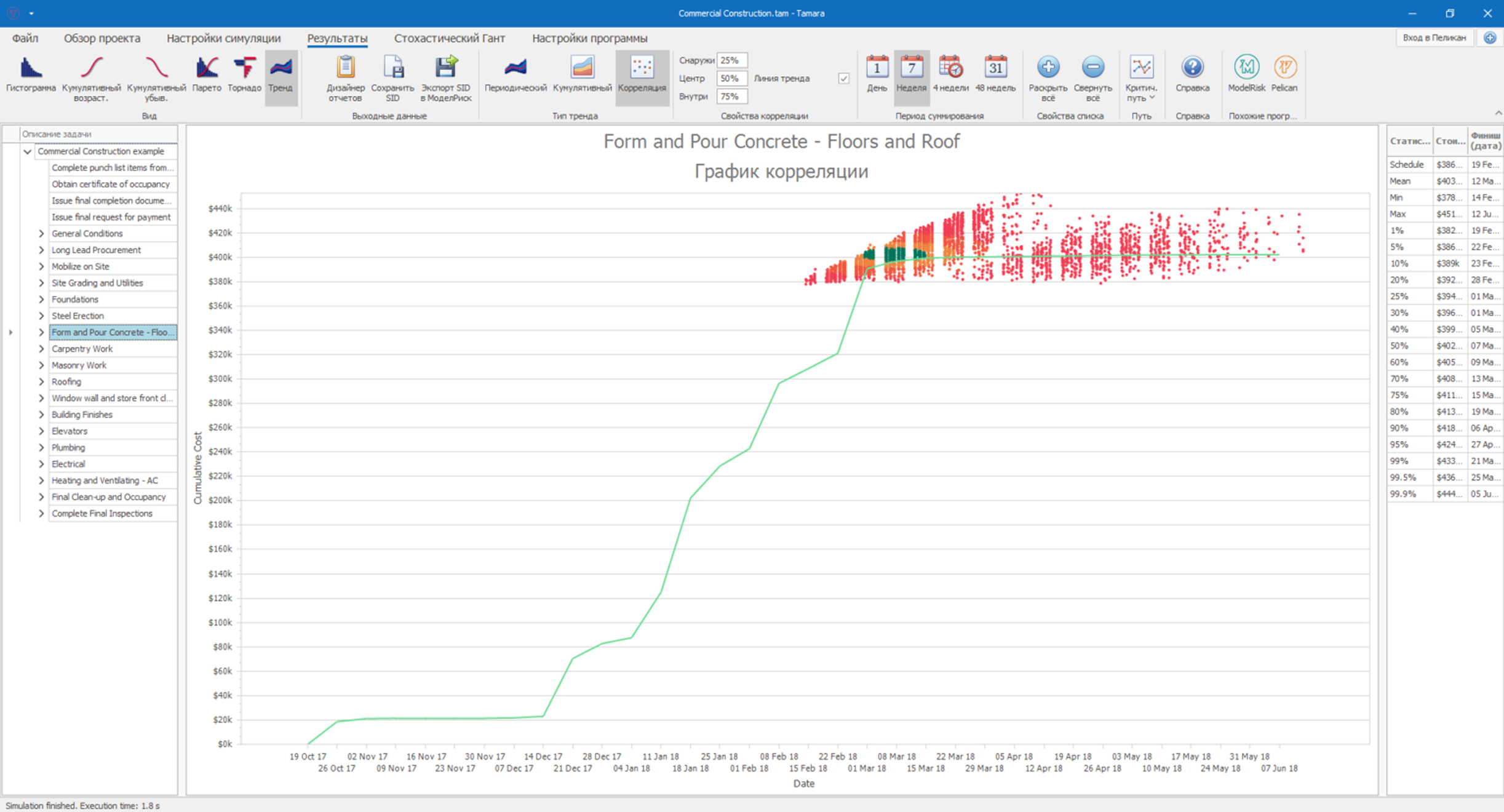Select the 50% row in statistics table
Viewport: 1504px width, 812px height.
[1399, 346]
